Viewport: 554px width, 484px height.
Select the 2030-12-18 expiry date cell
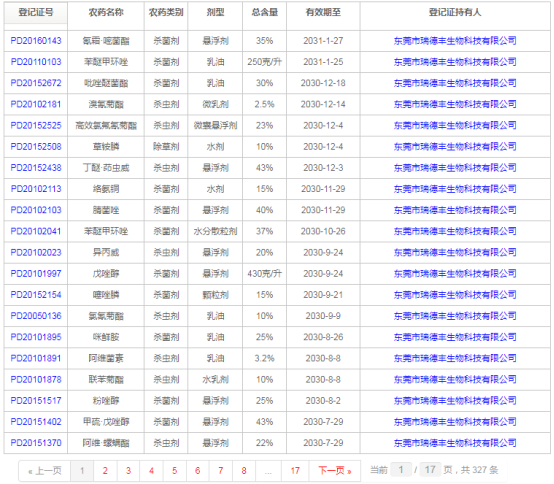pyautogui.click(x=323, y=83)
